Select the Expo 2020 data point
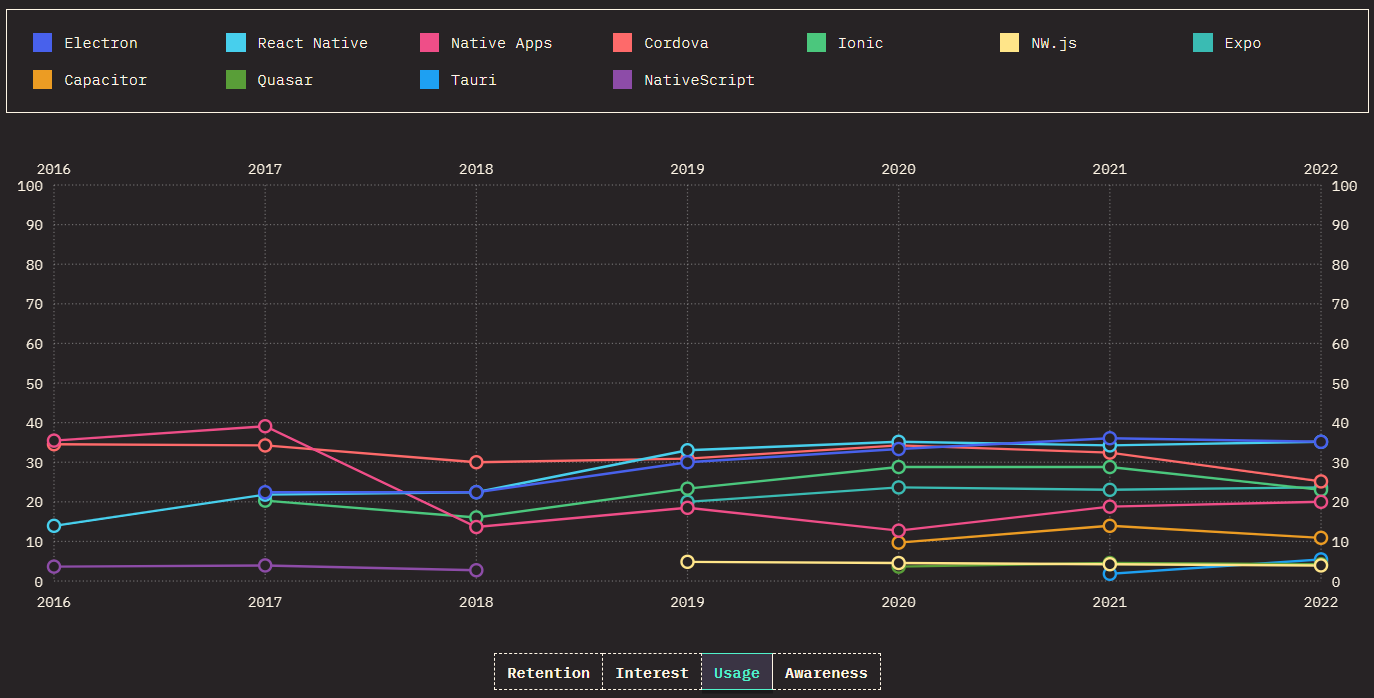The height and width of the screenshot is (698, 1374). pos(898,488)
